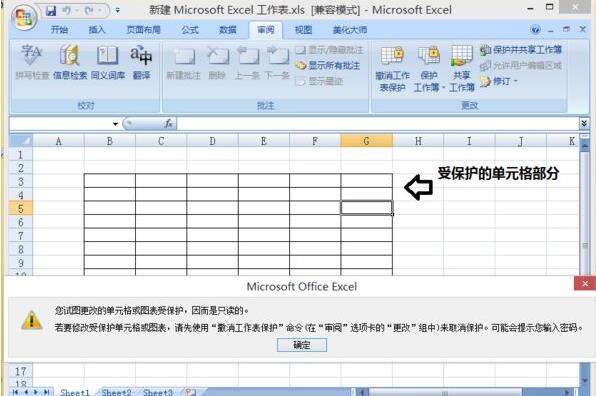The width and height of the screenshot is (596, 396).
Task: Go to next comment 下一条
Action: pyautogui.click(x=277, y=62)
